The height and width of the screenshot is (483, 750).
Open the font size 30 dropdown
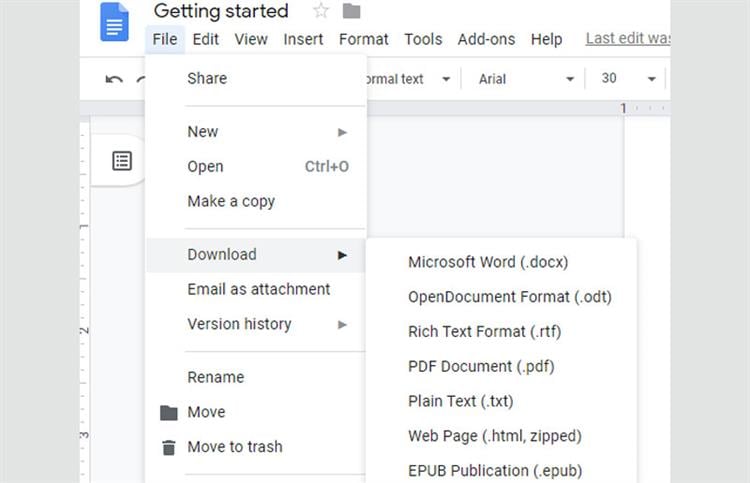coord(627,78)
